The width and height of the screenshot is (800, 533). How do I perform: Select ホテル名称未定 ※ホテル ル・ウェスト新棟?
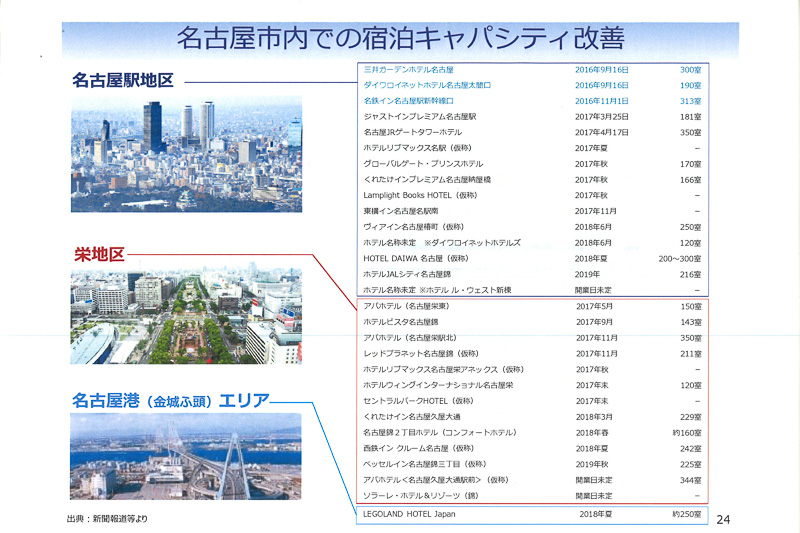point(437,290)
